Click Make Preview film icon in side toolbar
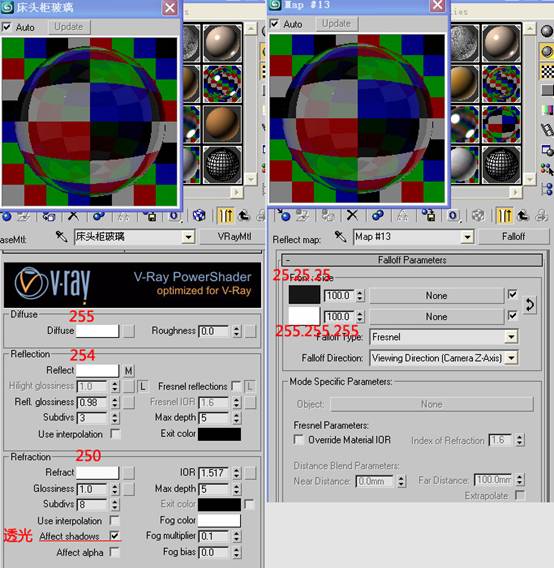The height and width of the screenshot is (568, 554). 547,129
